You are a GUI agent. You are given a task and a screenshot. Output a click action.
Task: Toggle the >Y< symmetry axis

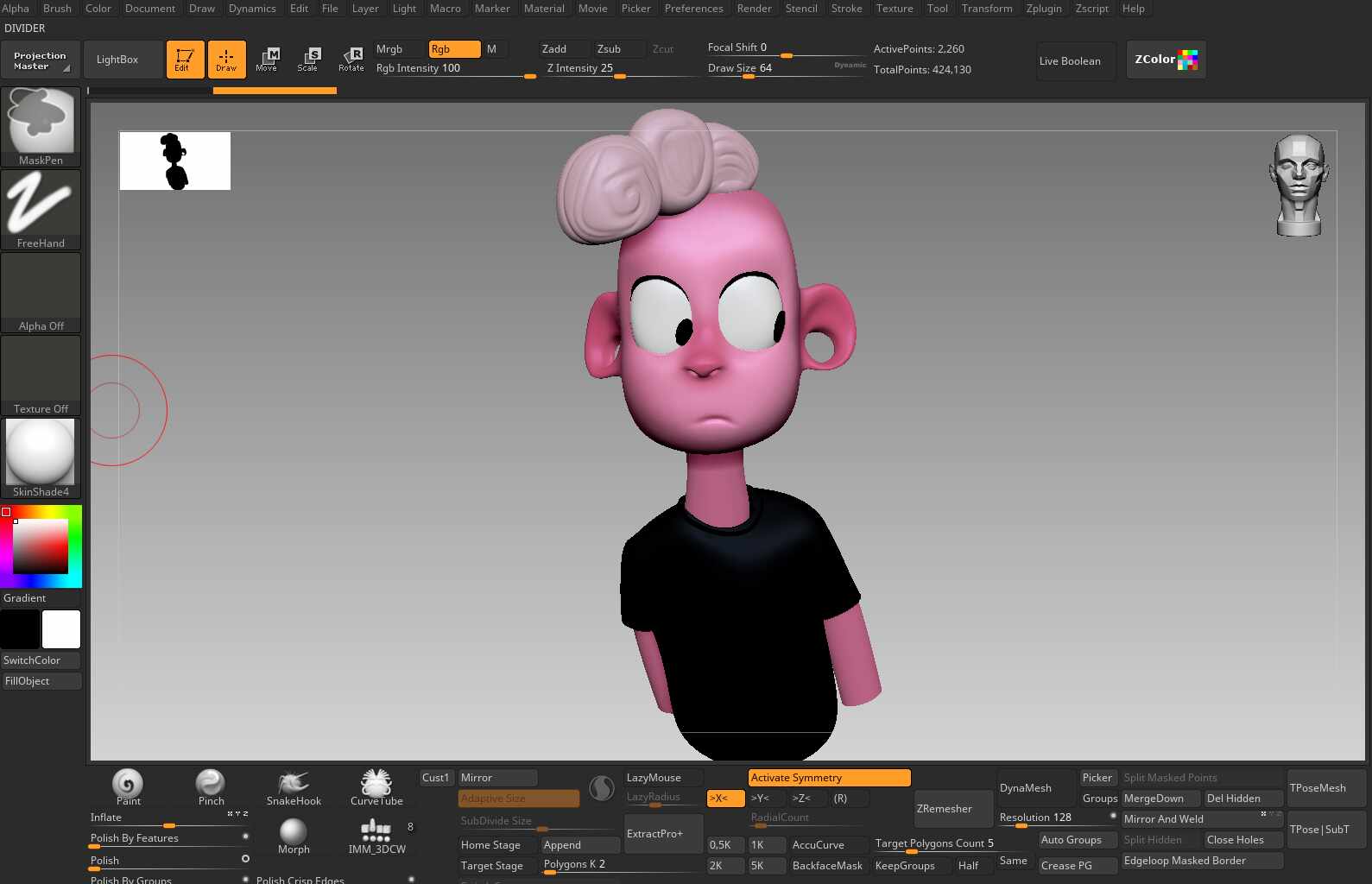click(x=766, y=799)
